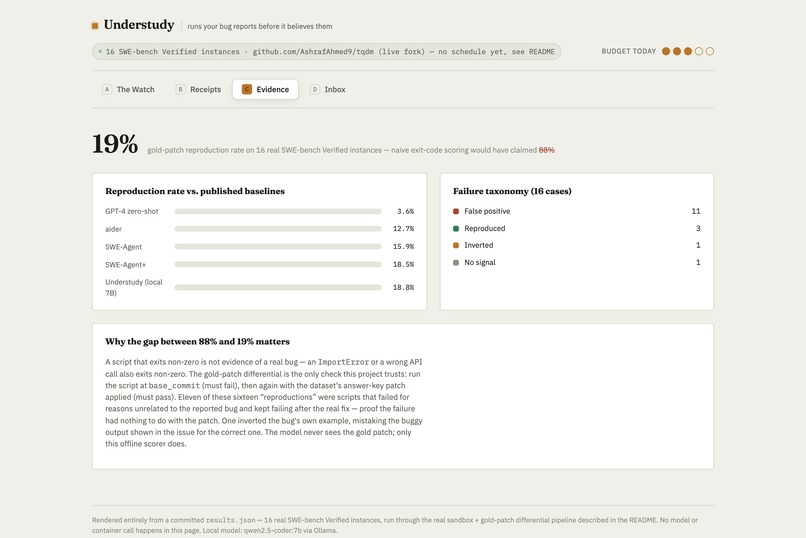806x538 pixels.
Task: Click 'Reproduction rate vs. published baselines' heading
Action: [195, 191]
